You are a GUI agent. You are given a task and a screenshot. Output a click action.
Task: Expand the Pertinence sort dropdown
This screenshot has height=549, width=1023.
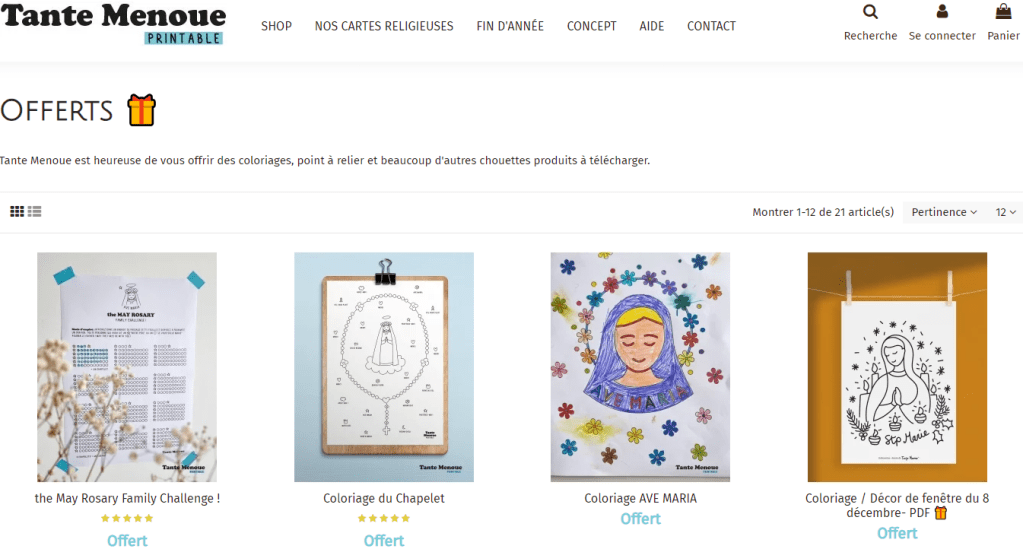943,212
